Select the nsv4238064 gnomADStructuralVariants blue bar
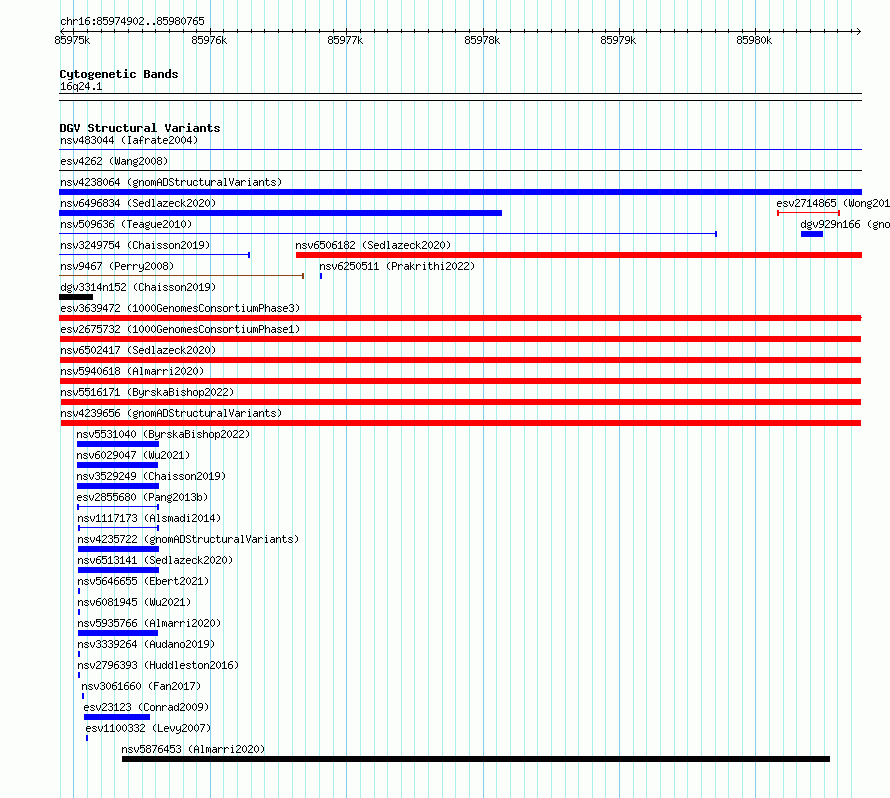The height and width of the screenshot is (798, 890). click(x=460, y=192)
